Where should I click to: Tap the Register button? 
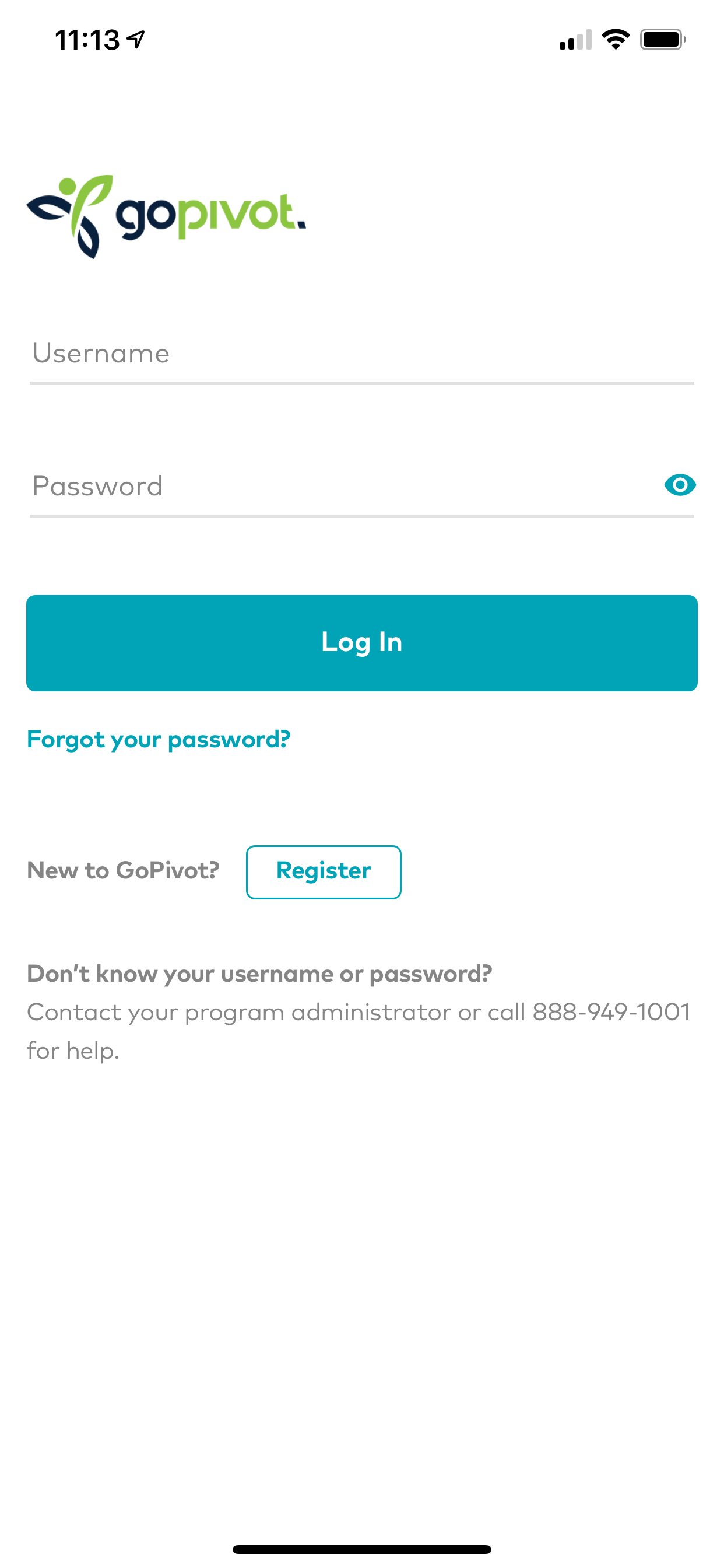click(x=324, y=871)
